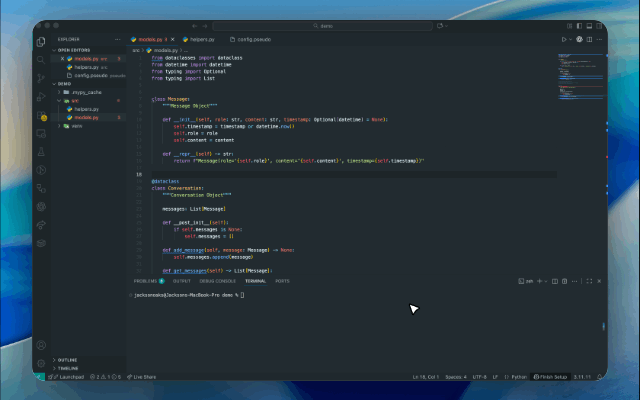The height and width of the screenshot is (400, 640).
Task: Open the Run and Debug view
Action: 41,97
